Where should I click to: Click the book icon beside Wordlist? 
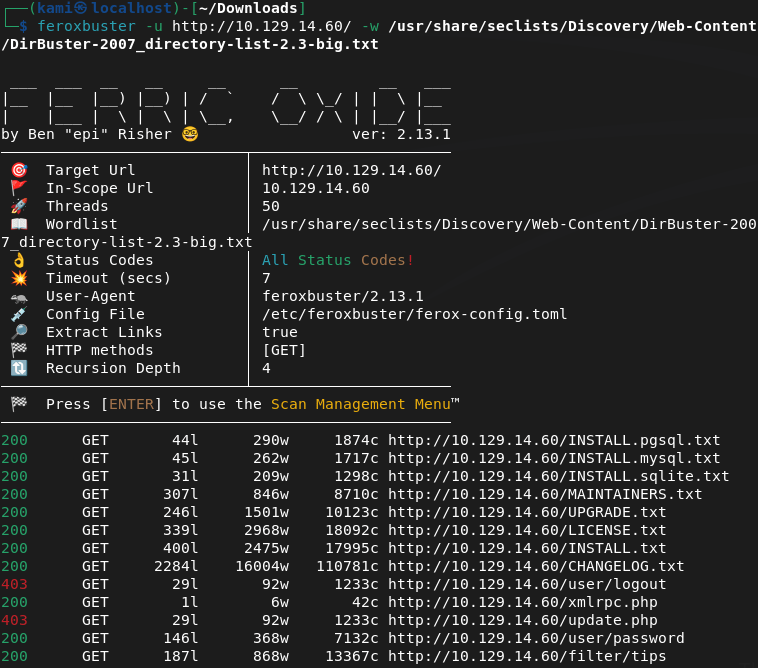coord(18,224)
